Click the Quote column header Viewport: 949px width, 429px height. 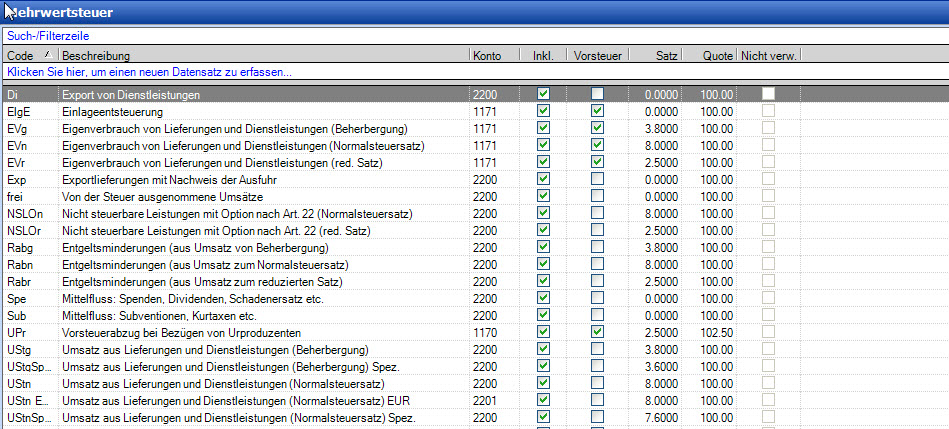click(716, 55)
